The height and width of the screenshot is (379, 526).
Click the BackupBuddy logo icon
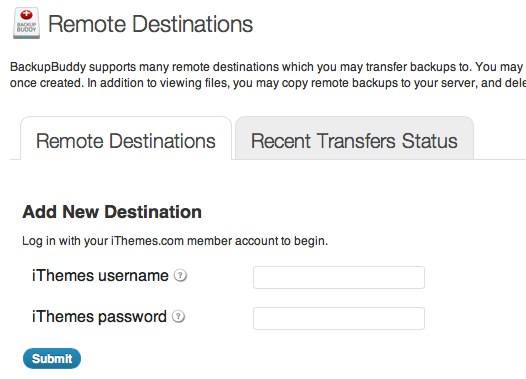point(27,23)
